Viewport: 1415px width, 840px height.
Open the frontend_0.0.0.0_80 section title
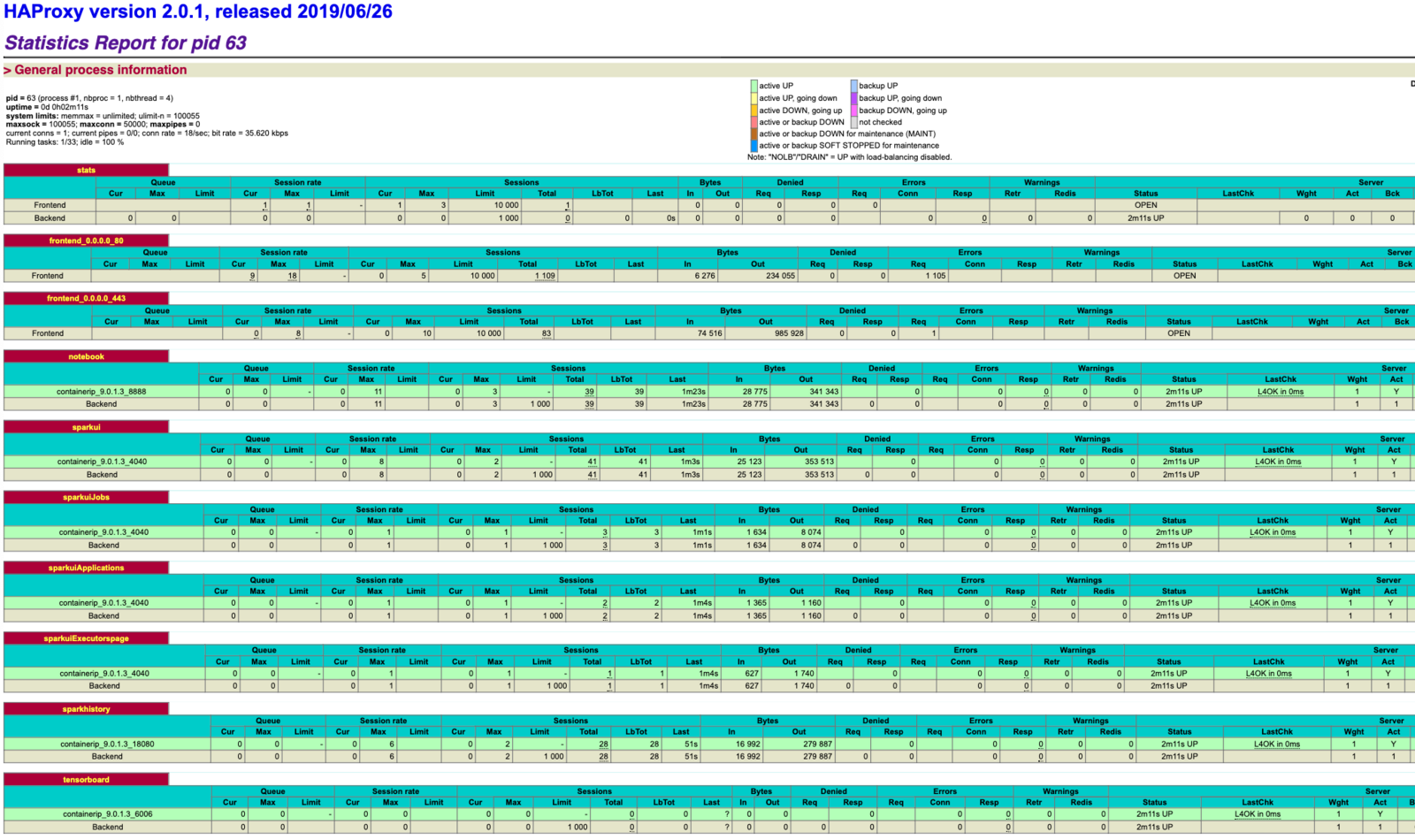pyautogui.click(x=86, y=241)
